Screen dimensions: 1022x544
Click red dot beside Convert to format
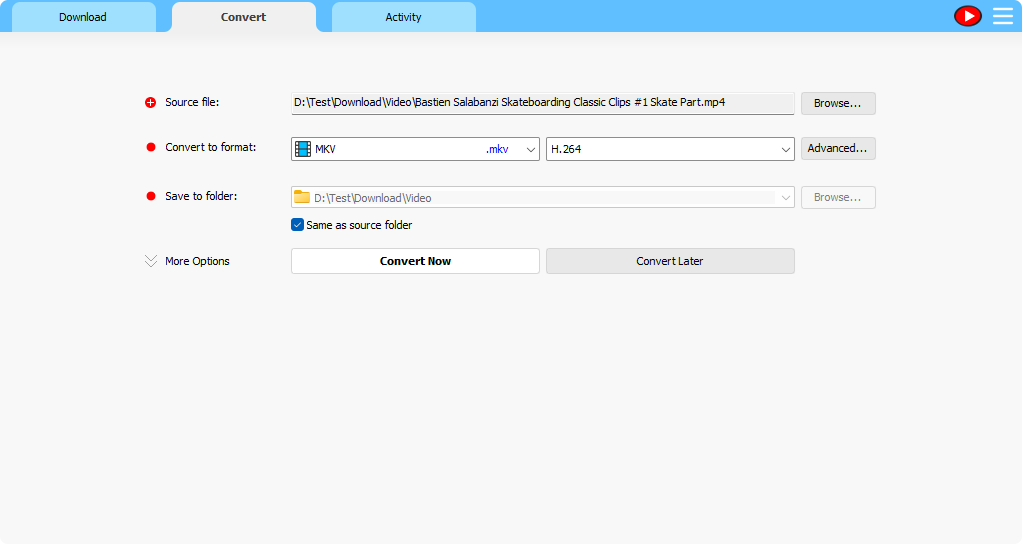(151, 148)
